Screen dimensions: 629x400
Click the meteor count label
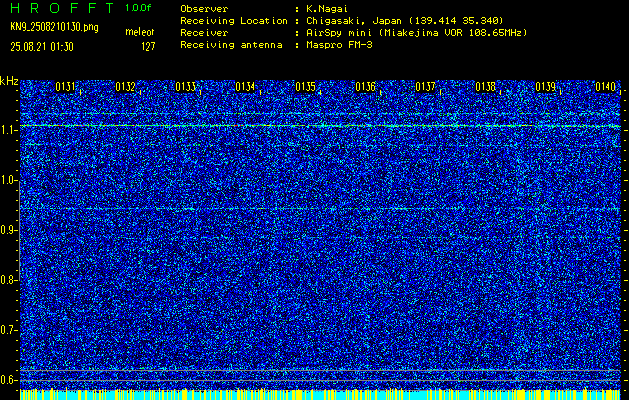[x=140, y=32]
